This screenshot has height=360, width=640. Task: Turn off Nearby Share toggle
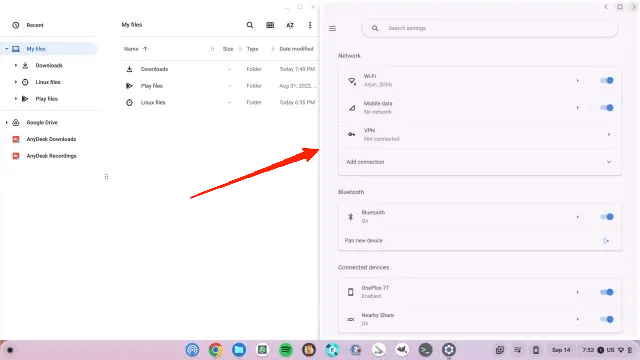click(607, 319)
